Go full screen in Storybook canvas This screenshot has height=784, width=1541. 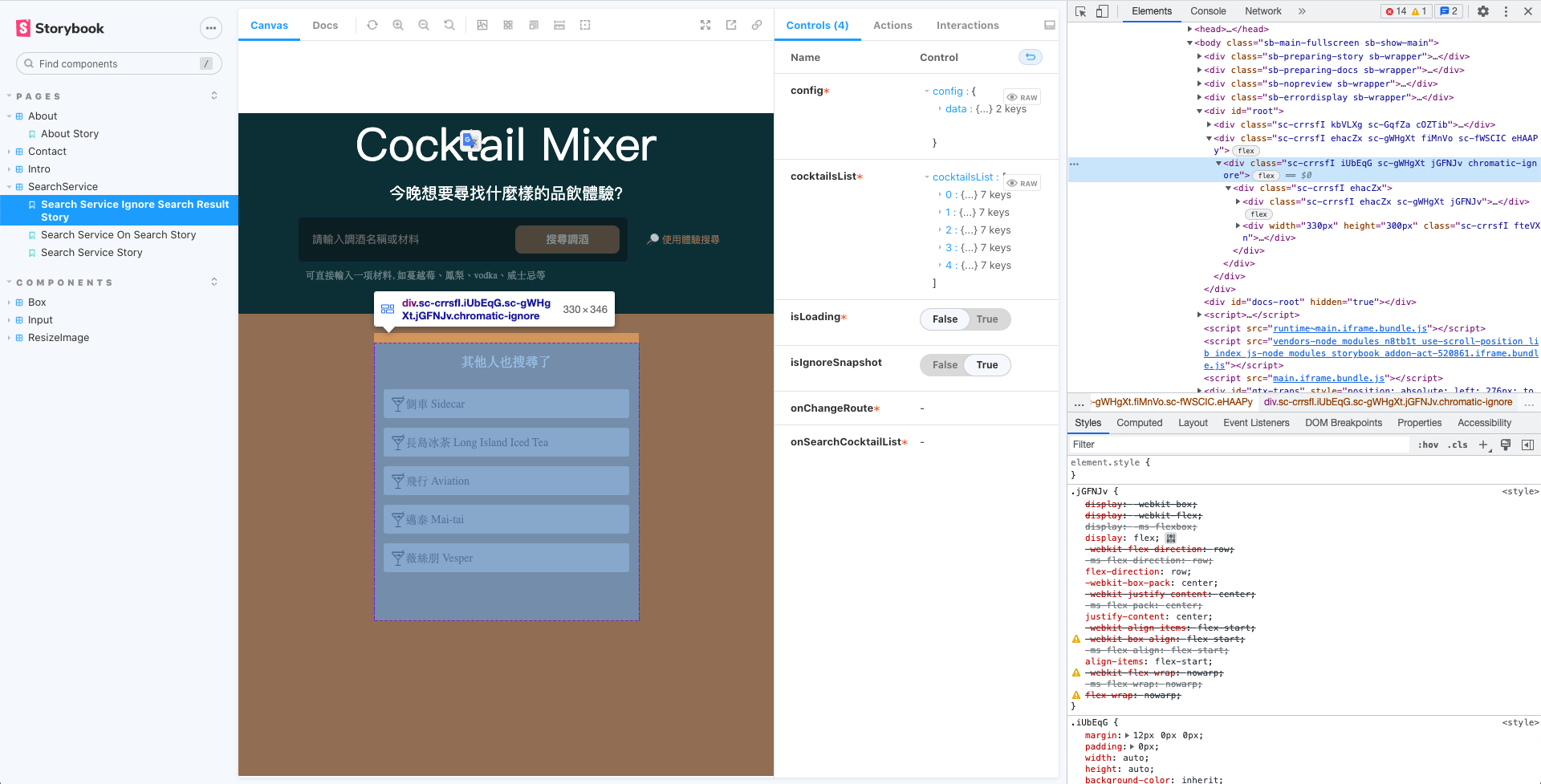coord(705,25)
